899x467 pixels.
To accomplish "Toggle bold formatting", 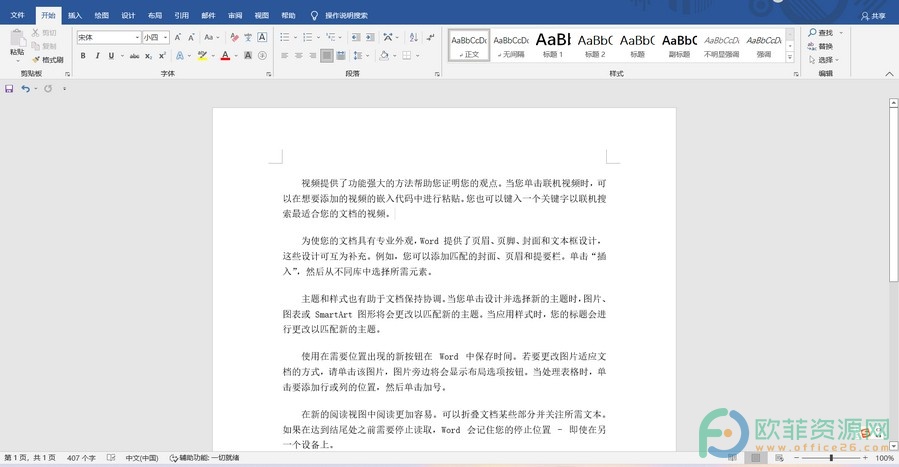I will coord(83,56).
